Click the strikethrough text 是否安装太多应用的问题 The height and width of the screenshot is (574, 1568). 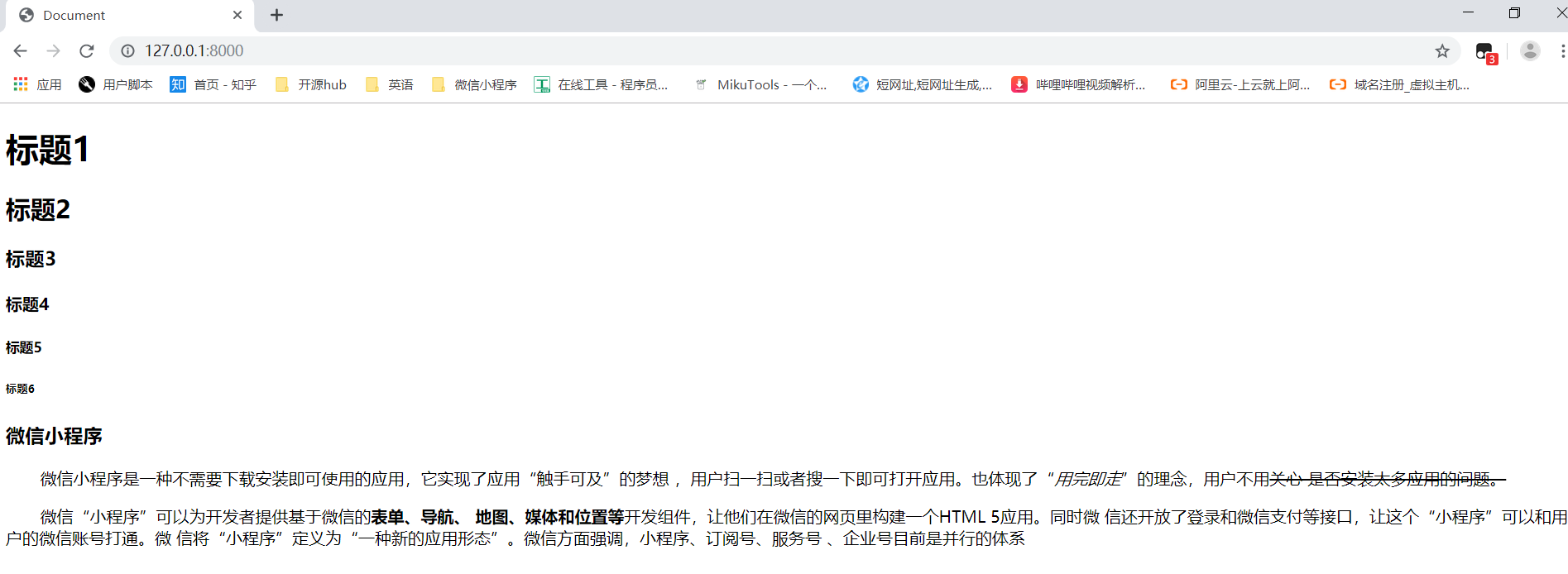point(1398,479)
